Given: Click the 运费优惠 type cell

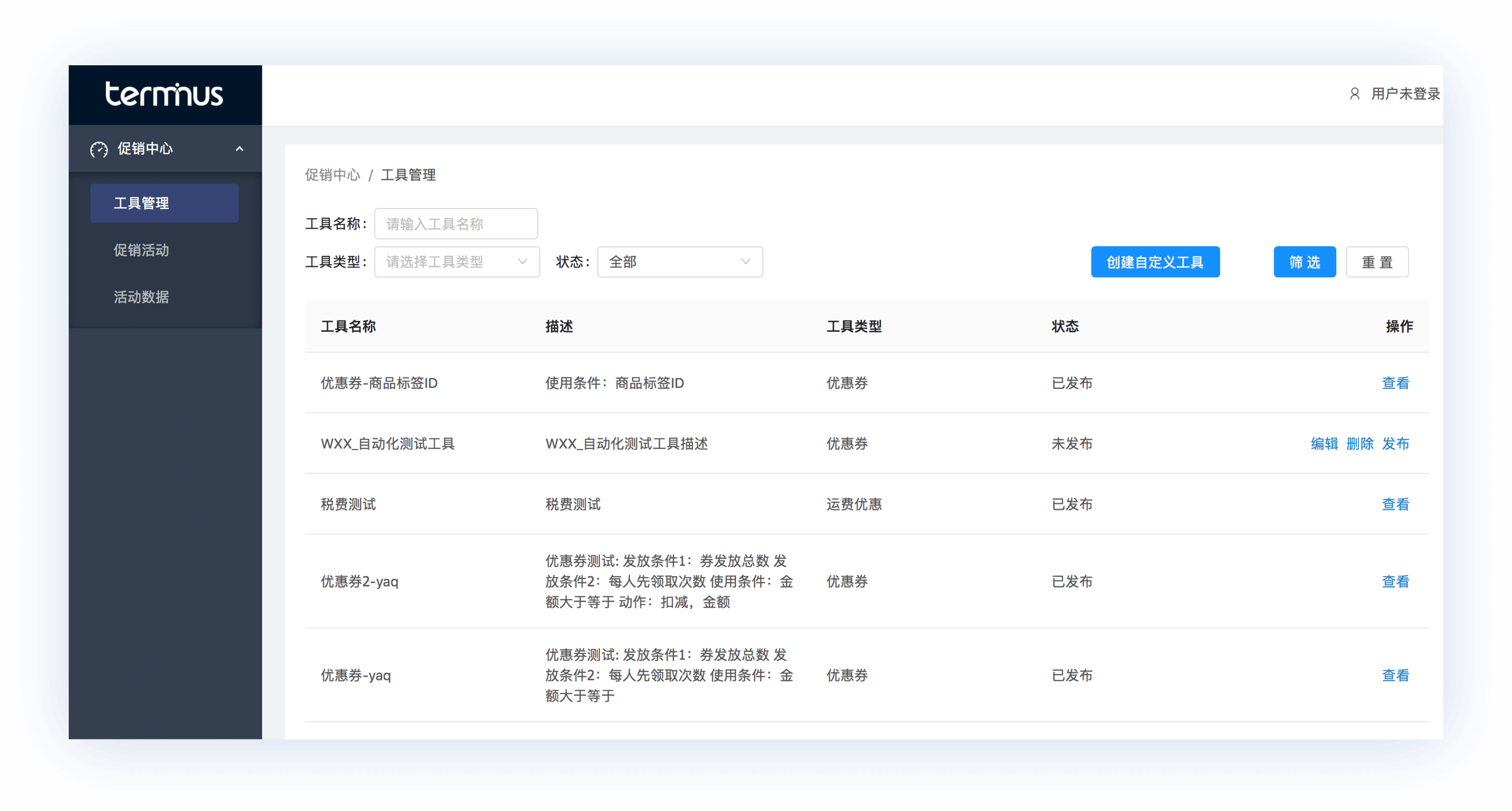Looking at the screenshot, I should (x=854, y=504).
